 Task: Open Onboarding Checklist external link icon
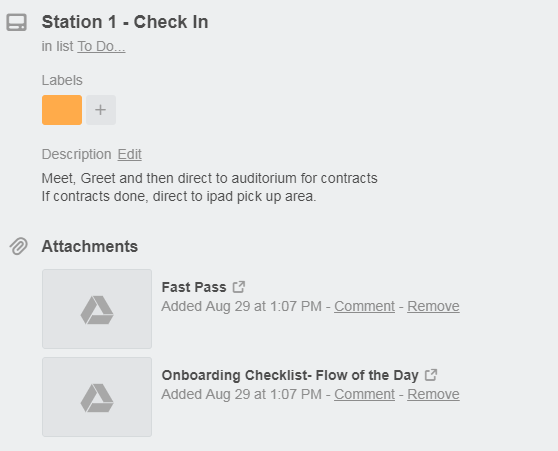point(431,375)
